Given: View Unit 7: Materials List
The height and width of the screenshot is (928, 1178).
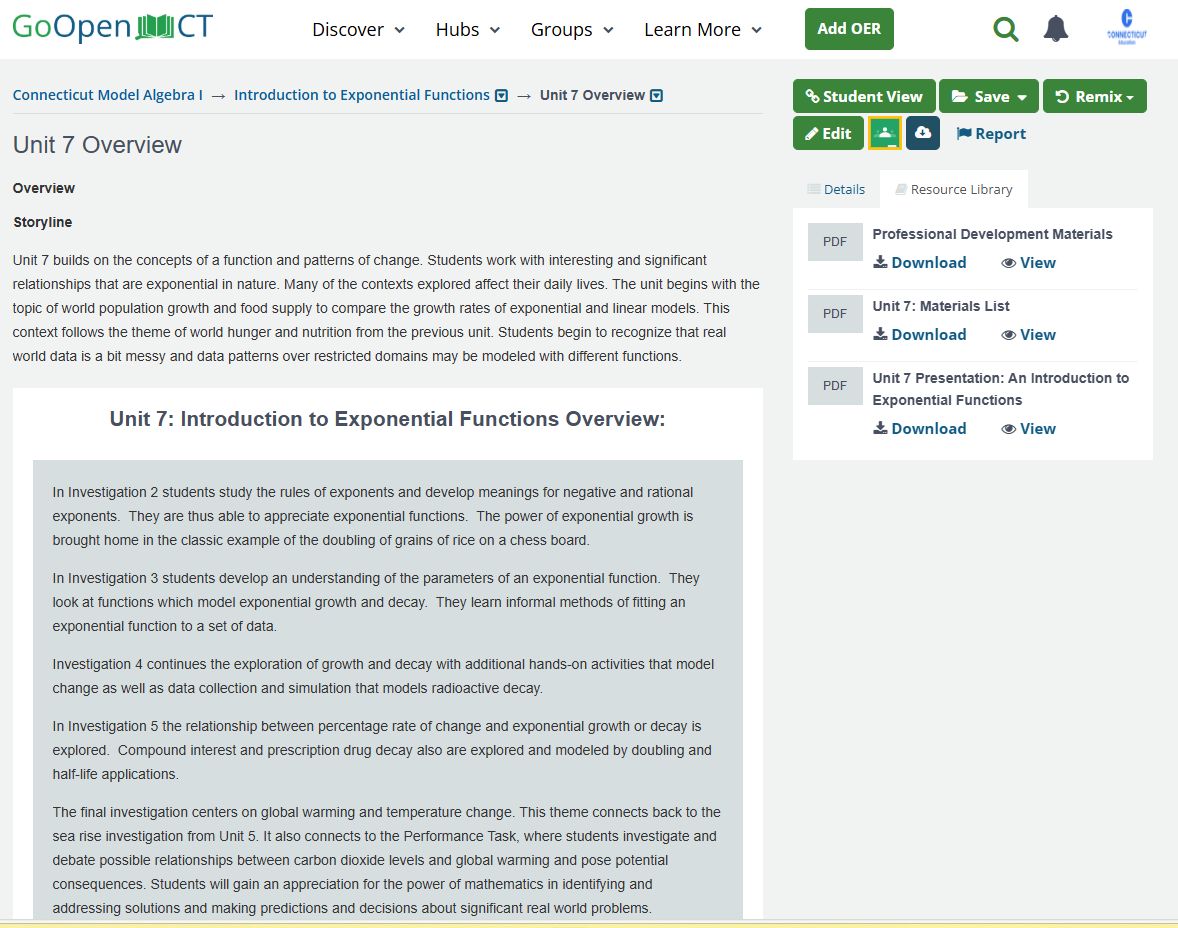Looking at the screenshot, I should click(x=1028, y=335).
